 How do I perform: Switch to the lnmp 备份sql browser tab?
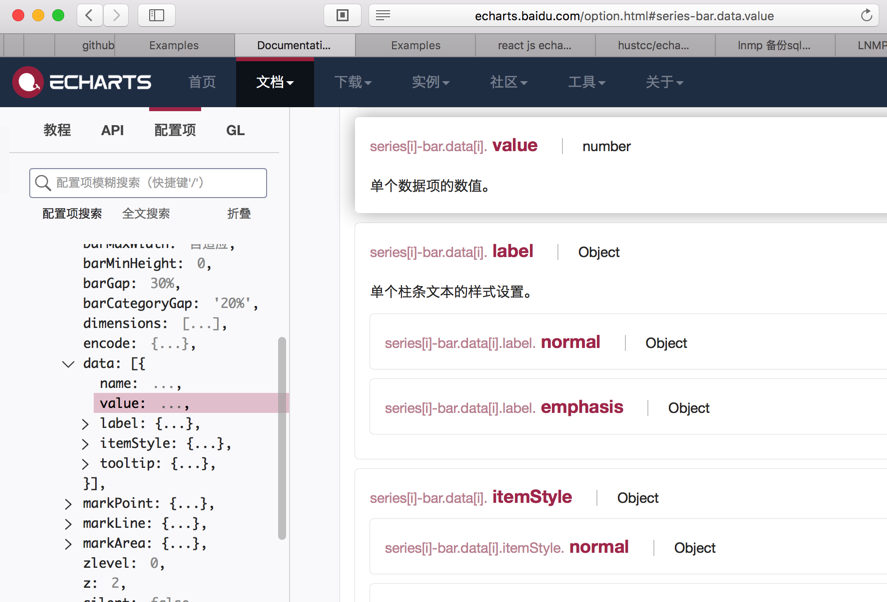[x=774, y=45]
